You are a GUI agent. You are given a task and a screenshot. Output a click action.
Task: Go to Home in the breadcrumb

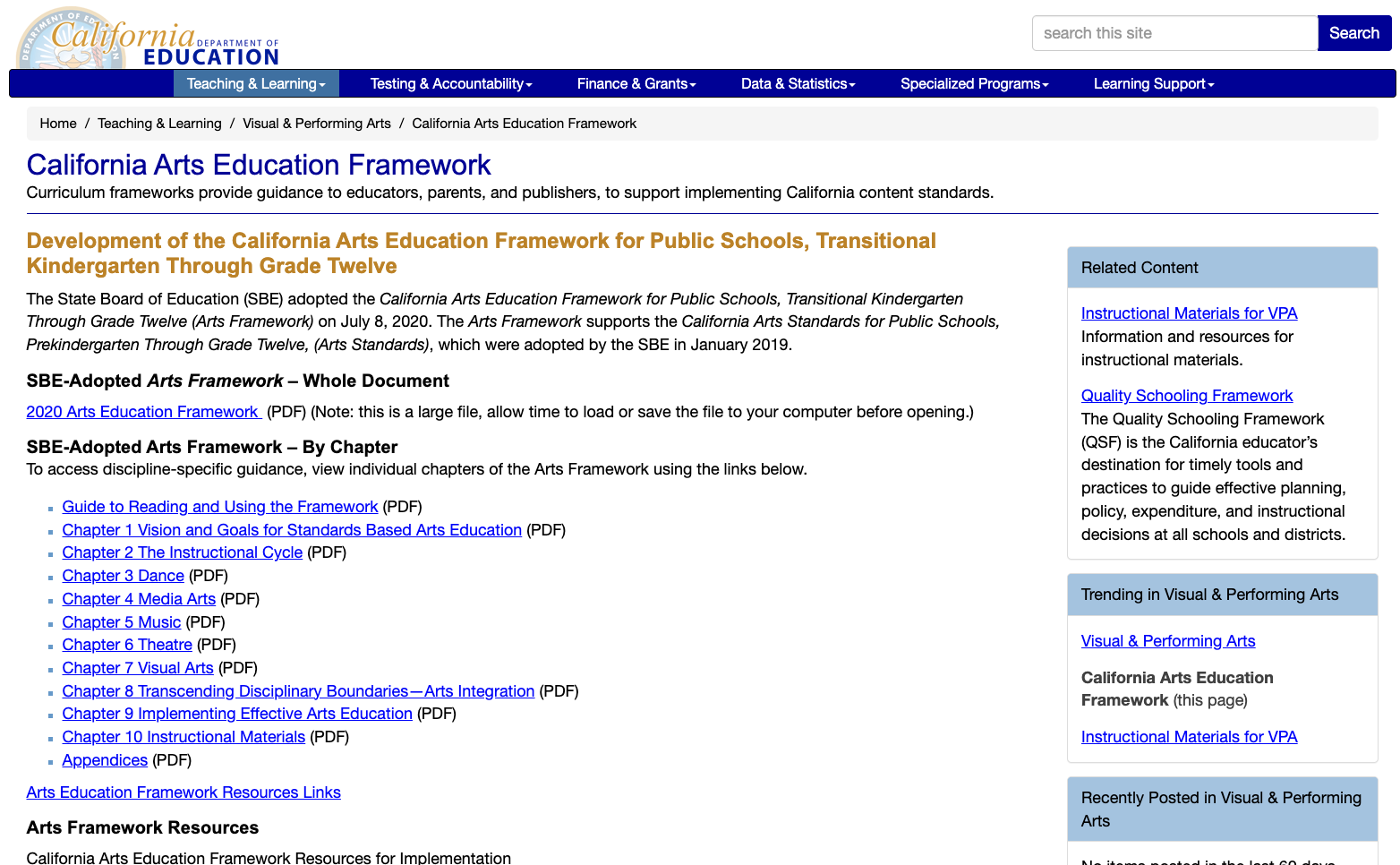coord(58,124)
